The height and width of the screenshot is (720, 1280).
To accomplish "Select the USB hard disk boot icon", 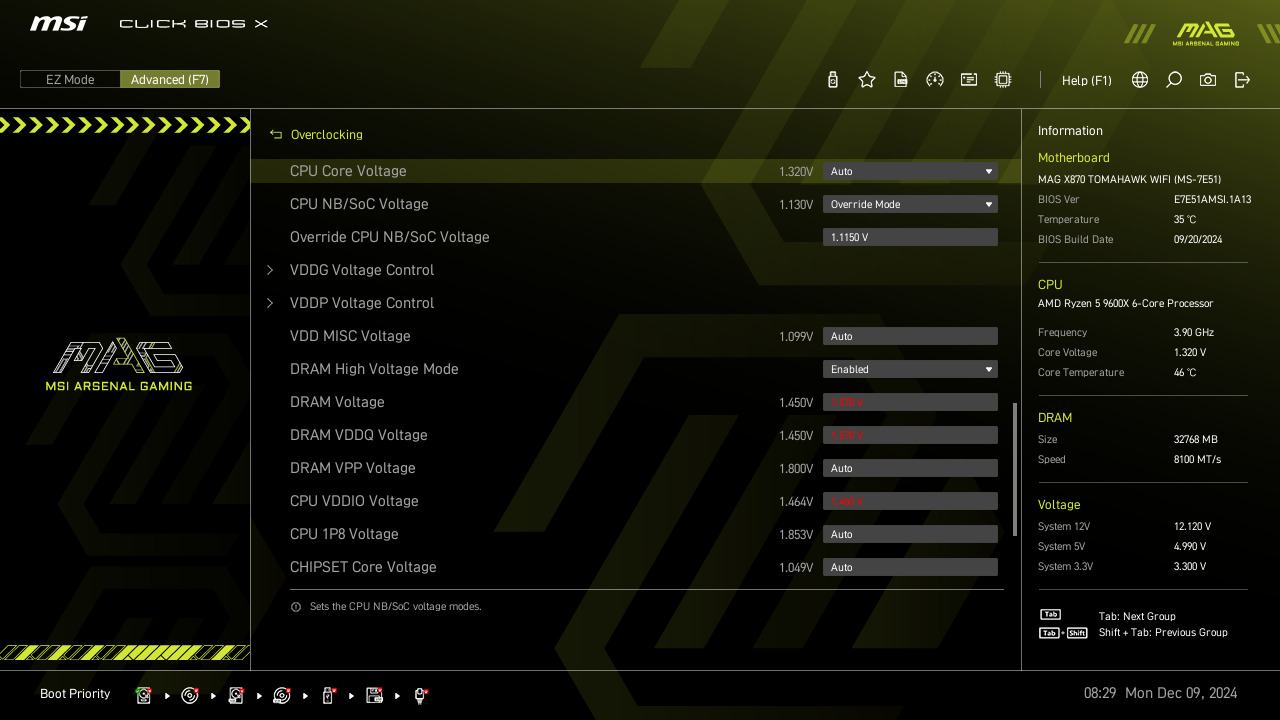I will (236, 695).
